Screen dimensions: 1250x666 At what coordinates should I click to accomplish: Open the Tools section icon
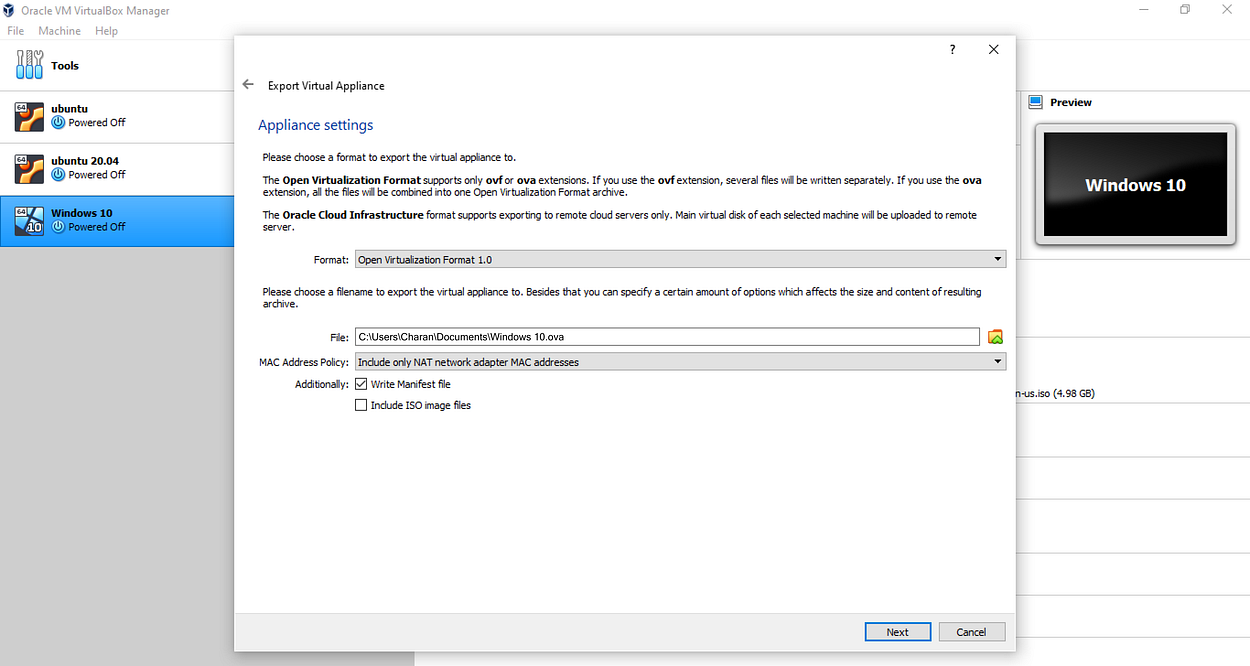click(29, 65)
